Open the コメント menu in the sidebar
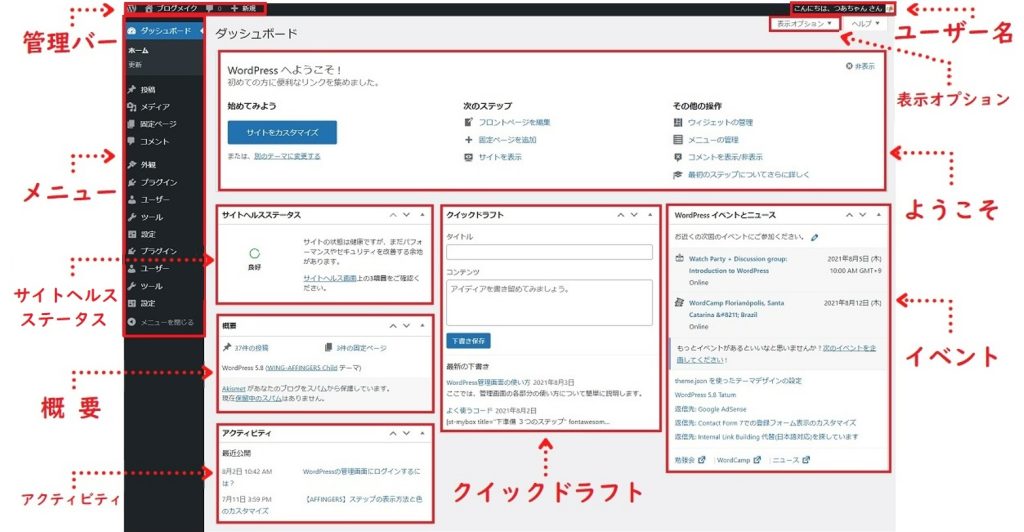 click(x=155, y=142)
